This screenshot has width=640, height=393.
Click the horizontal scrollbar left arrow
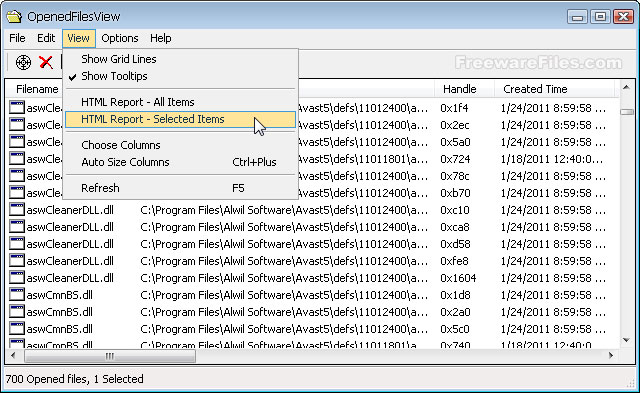[13, 355]
